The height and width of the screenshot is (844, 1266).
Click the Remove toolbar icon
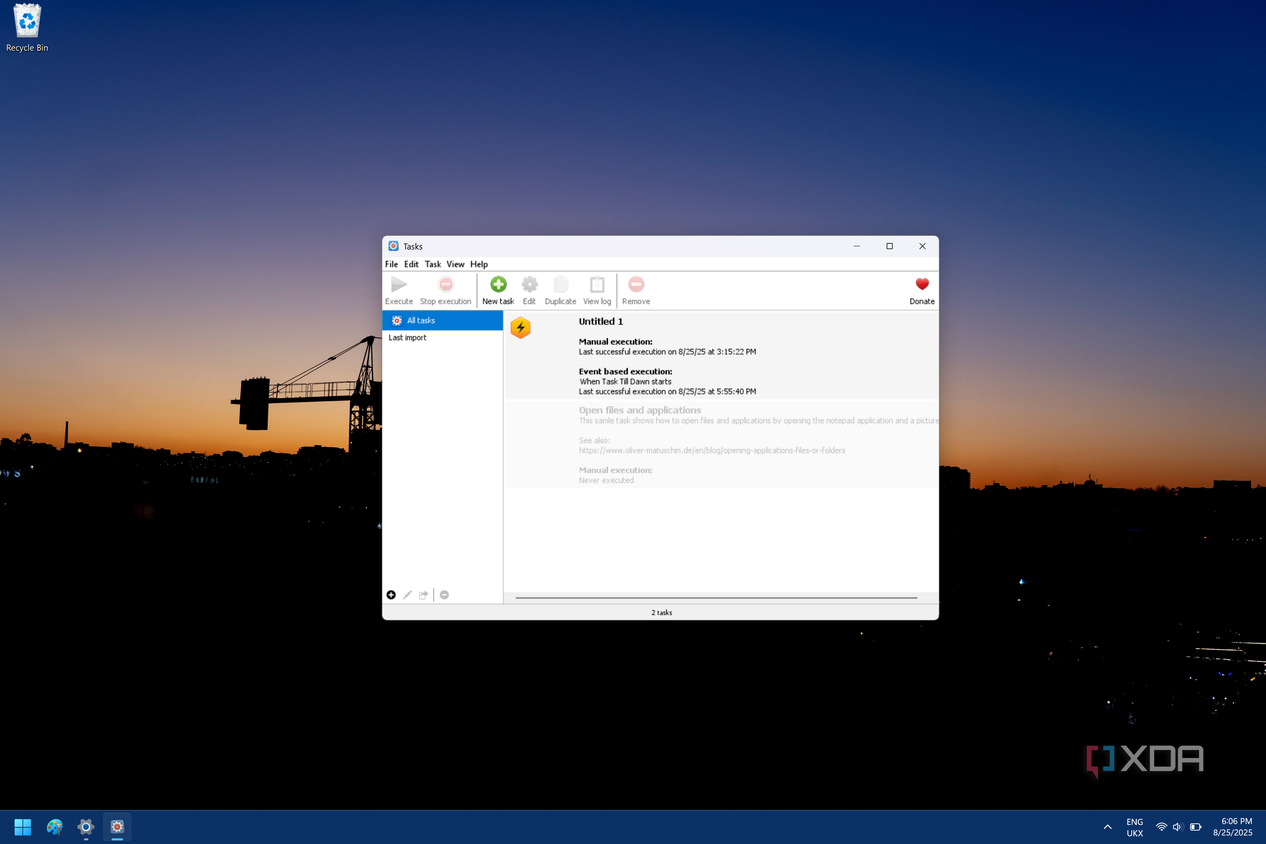click(636, 285)
